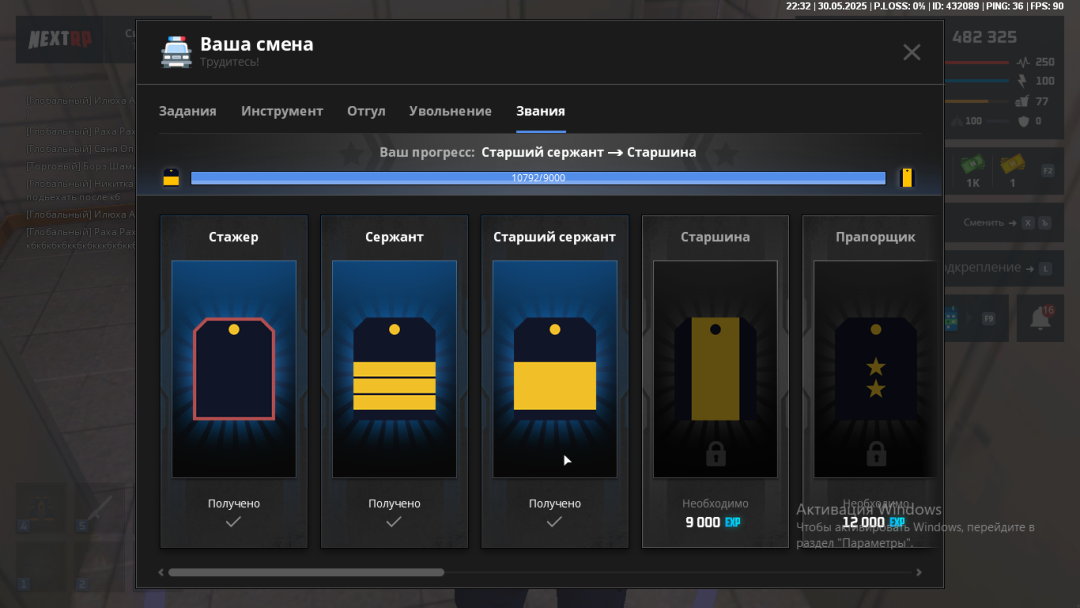
Task: Switch to the Инструмент tab
Action: point(282,111)
